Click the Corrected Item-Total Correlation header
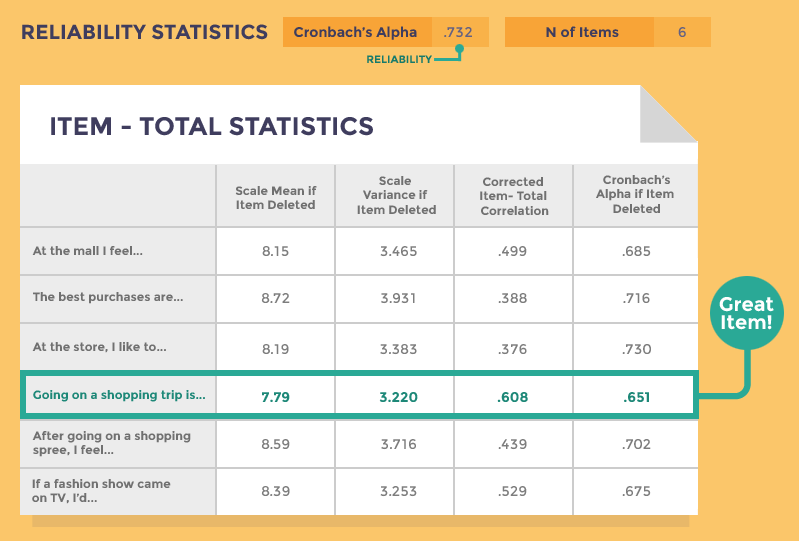The height and width of the screenshot is (541, 799). [514, 196]
